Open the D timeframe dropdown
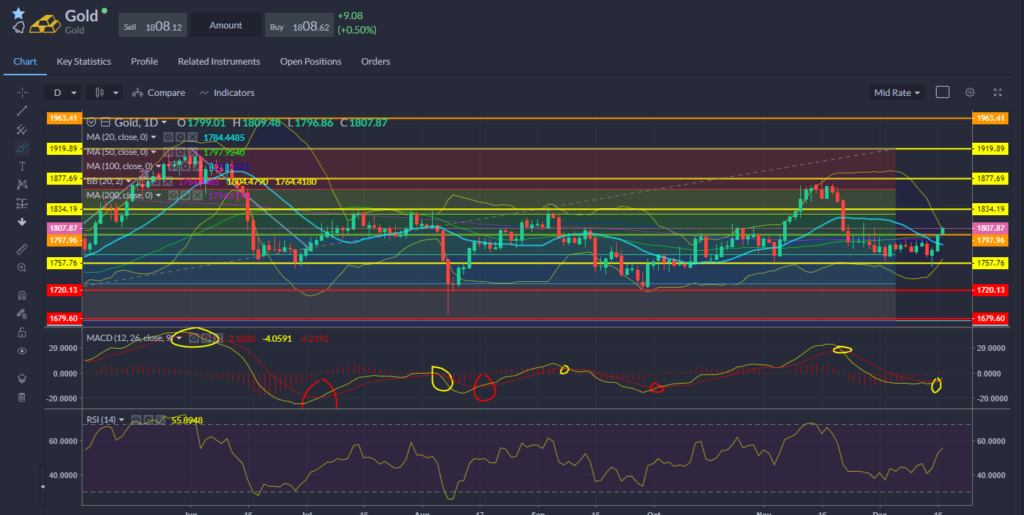Image resolution: width=1024 pixels, height=515 pixels. (63, 93)
